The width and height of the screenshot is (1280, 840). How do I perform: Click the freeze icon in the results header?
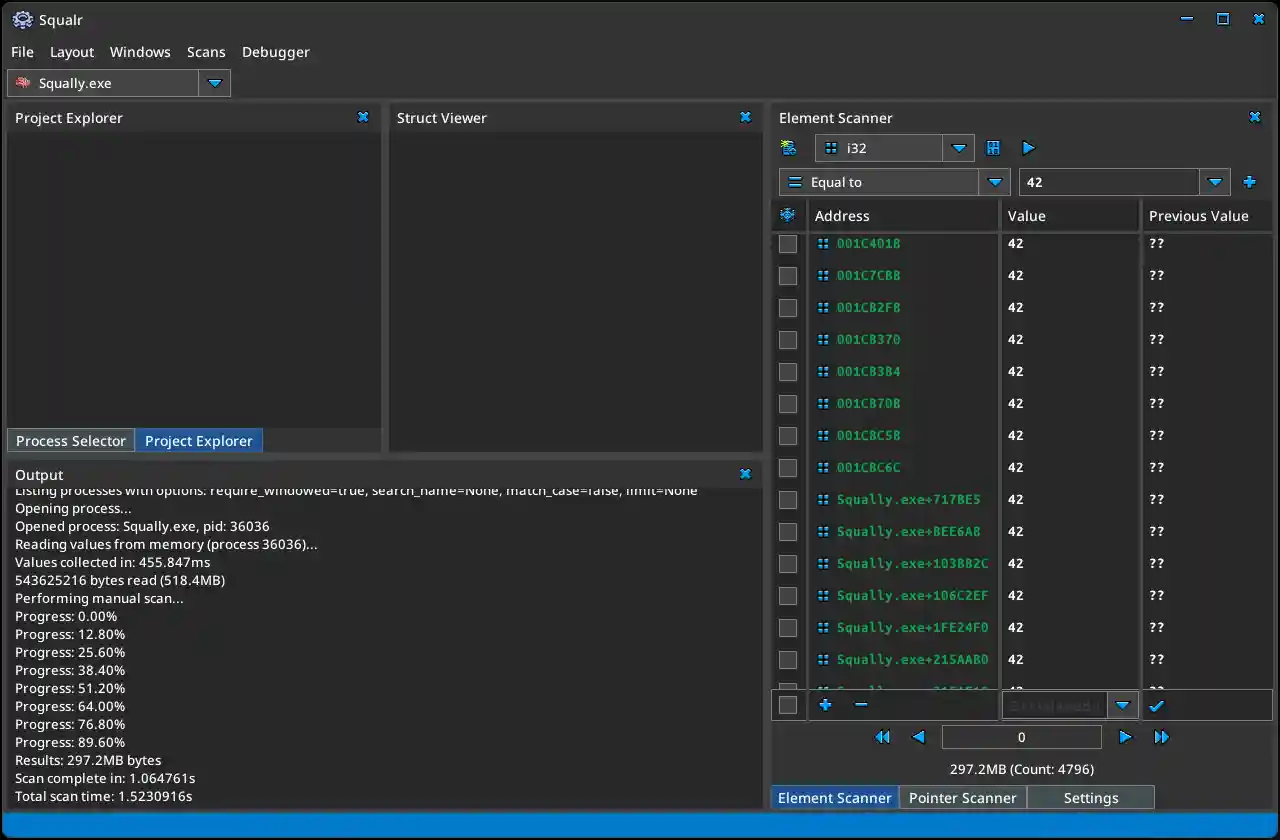click(x=788, y=215)
